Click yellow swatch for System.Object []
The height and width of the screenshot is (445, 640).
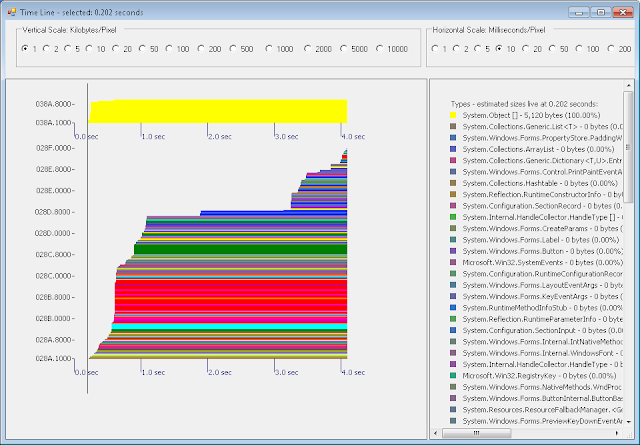453,115
